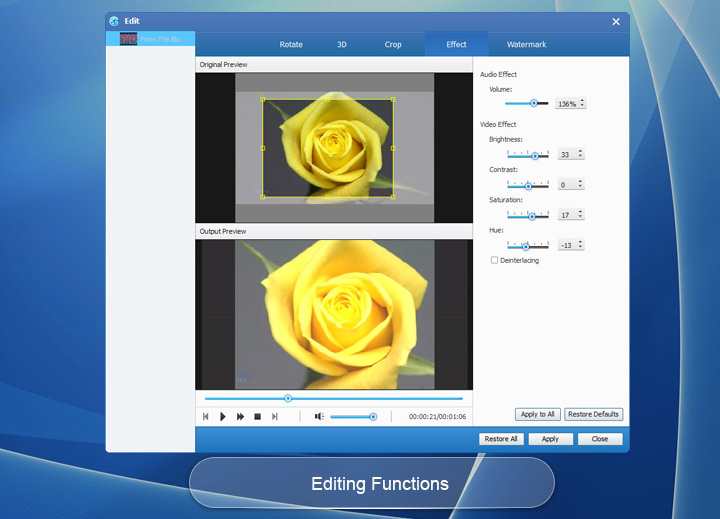Viewport: 720px width, 519px height.
Task: Open the Crop tab
Action: 393,45
